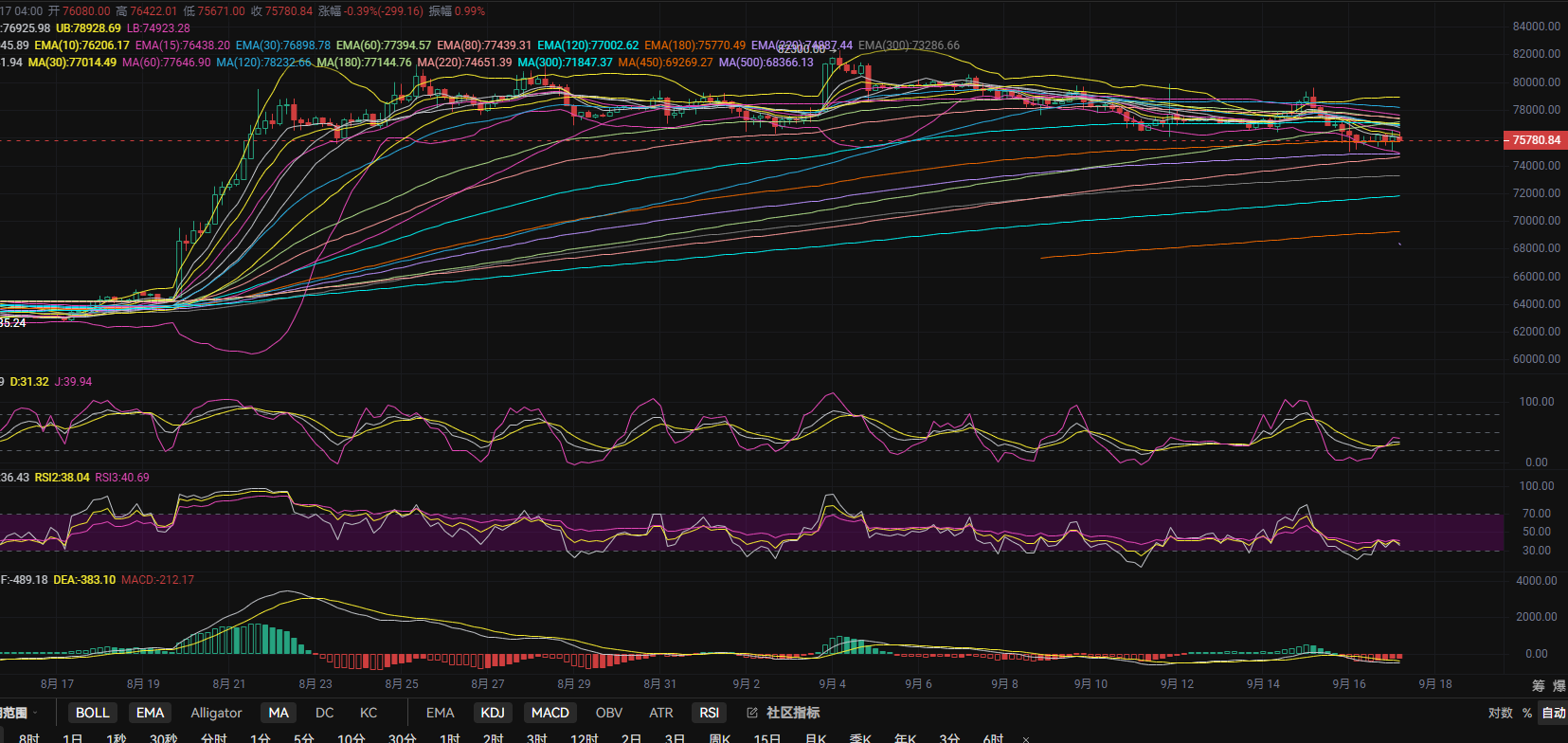Select the 1日 timeframe
1568x743 pixels.
point(73,737)
